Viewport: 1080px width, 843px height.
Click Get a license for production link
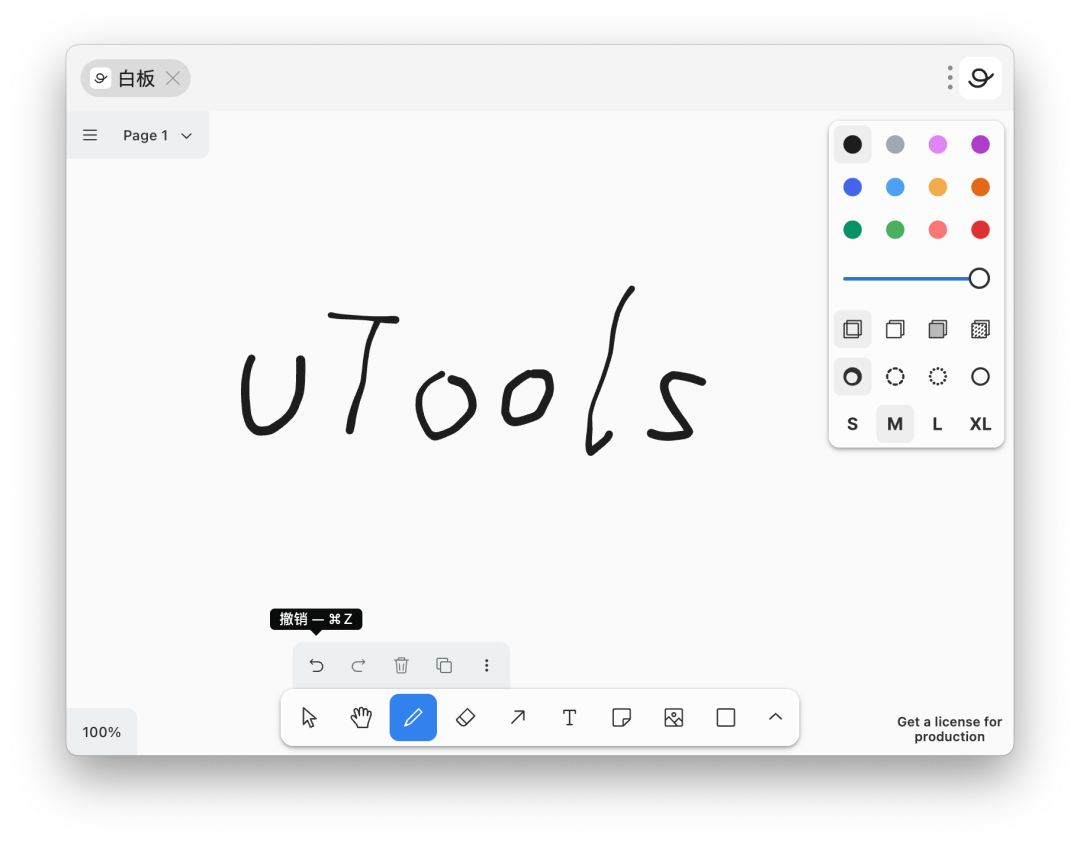tap(949, 729)
